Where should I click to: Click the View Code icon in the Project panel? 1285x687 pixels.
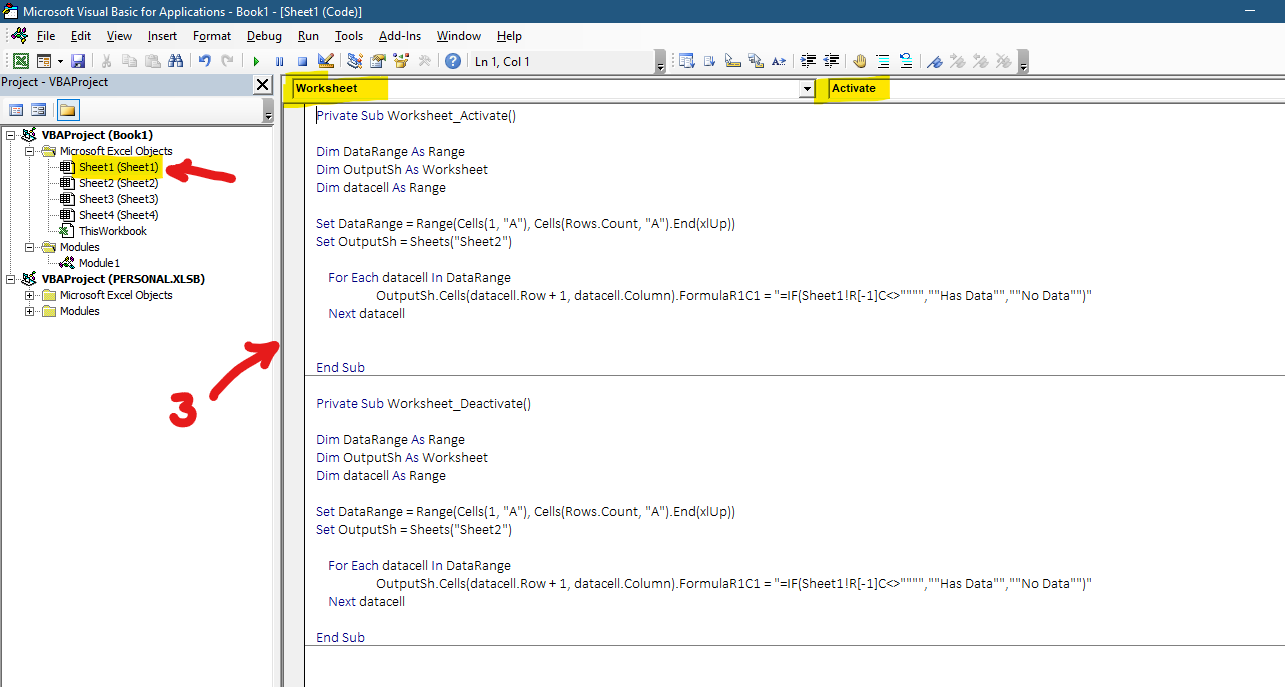click(x=16, y=110)
